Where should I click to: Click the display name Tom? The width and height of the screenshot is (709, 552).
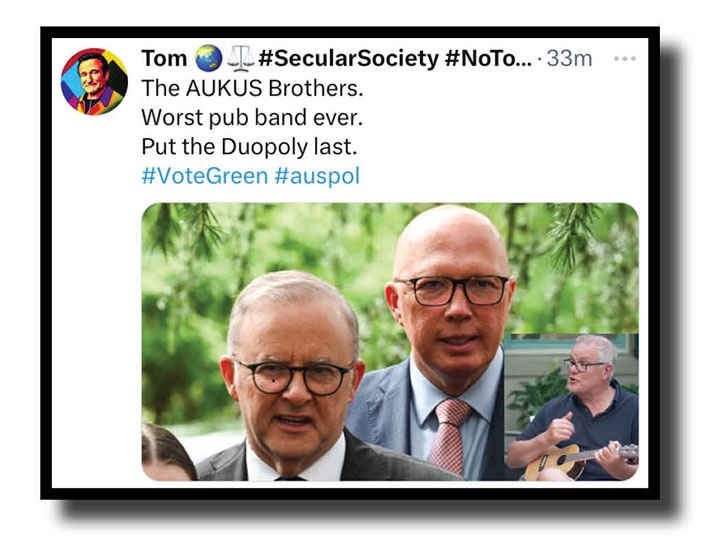click(164, 59)
